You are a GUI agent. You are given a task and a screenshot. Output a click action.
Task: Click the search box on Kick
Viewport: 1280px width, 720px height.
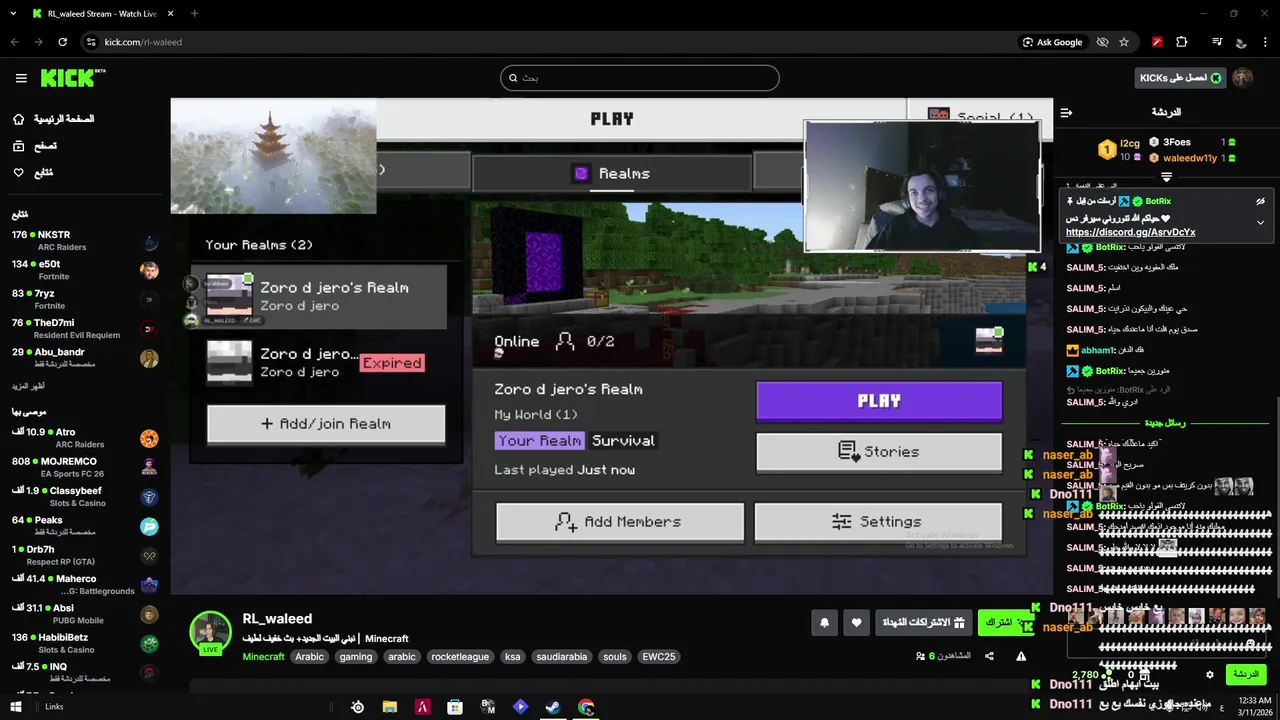pos(640,78)
